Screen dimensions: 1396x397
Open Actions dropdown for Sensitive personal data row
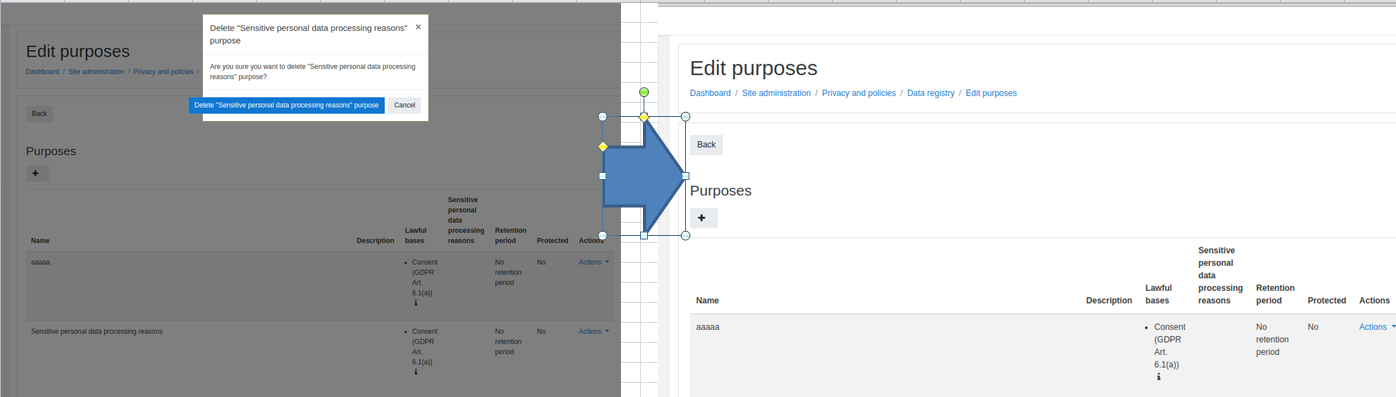coord(594,331)
